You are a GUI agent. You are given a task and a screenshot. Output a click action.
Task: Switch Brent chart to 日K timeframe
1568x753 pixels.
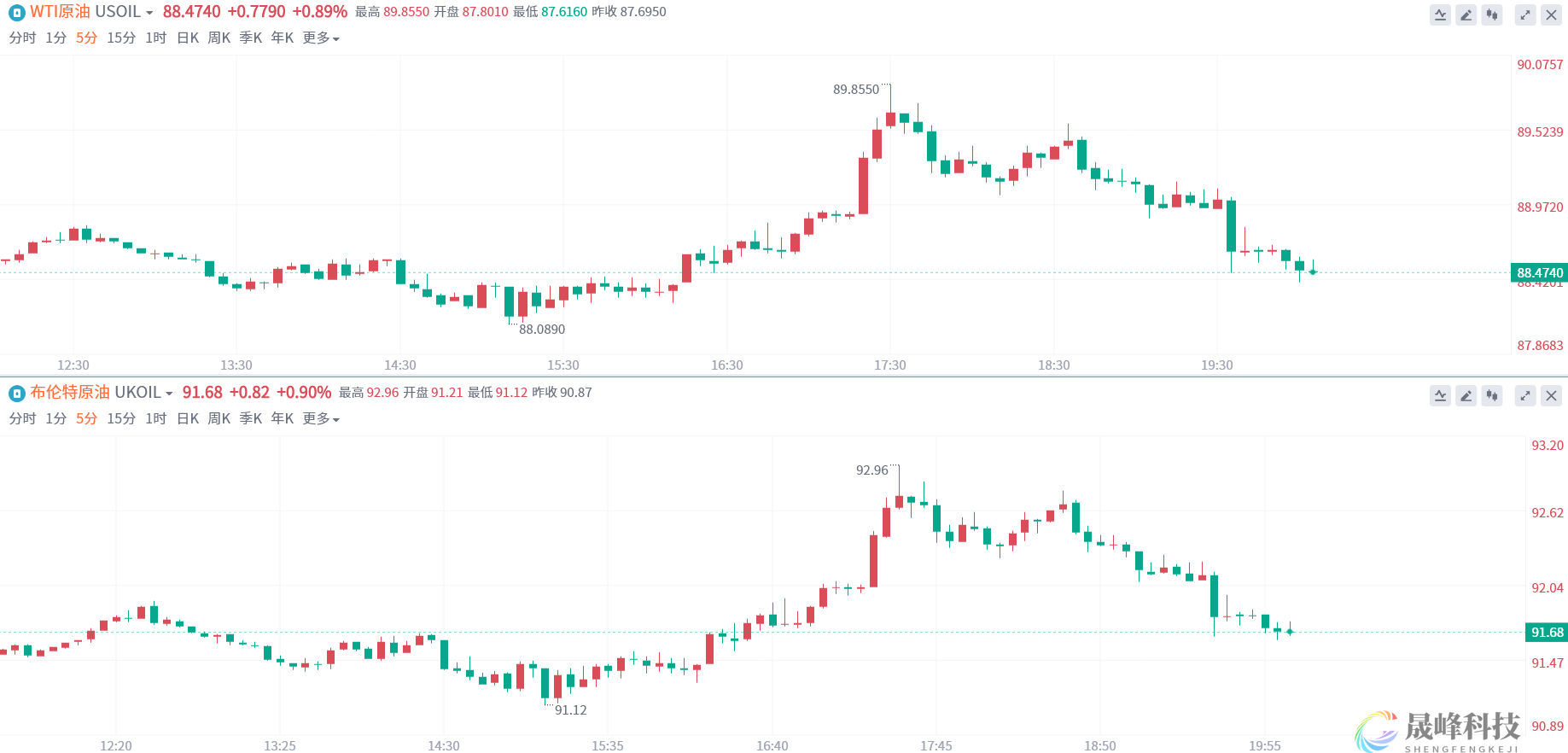click(188, 418)
